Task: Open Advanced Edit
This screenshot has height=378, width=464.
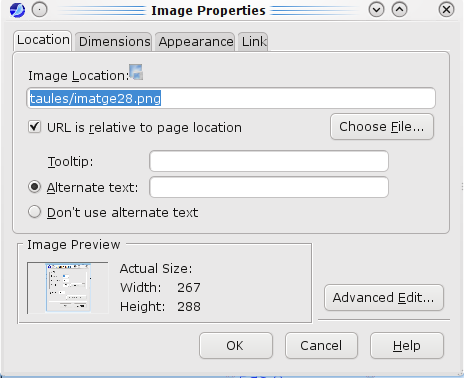Action: pyautogui.click(x=384, y=298)
